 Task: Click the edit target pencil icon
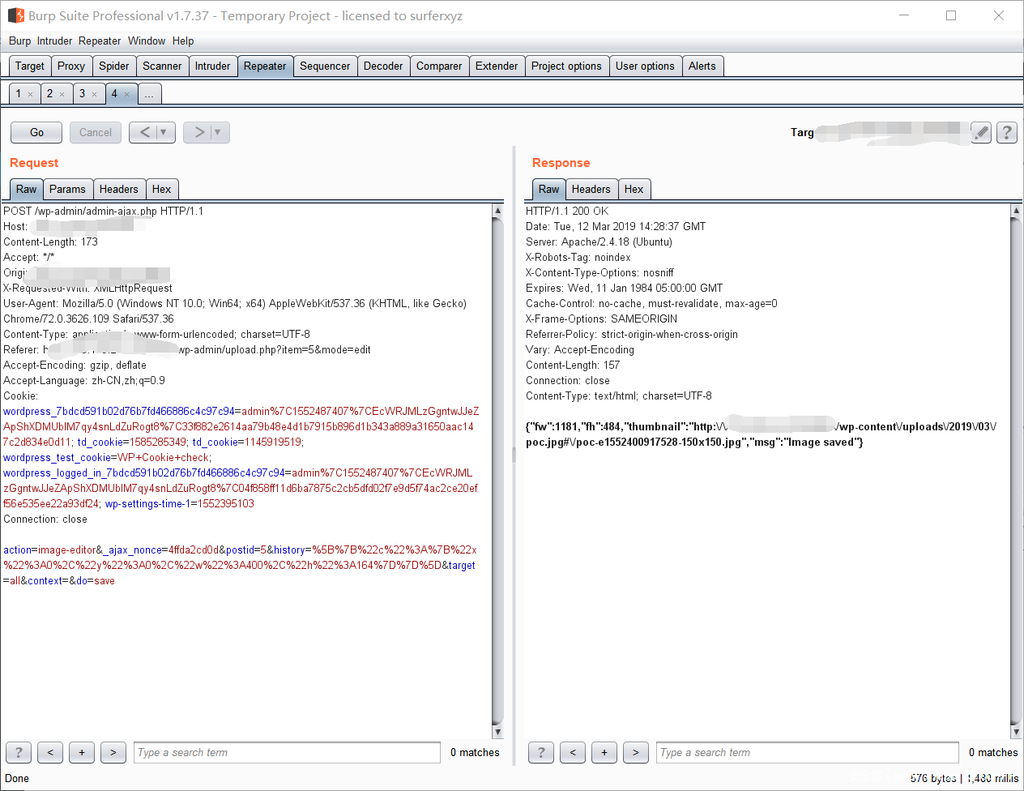(x=981, y=132)
